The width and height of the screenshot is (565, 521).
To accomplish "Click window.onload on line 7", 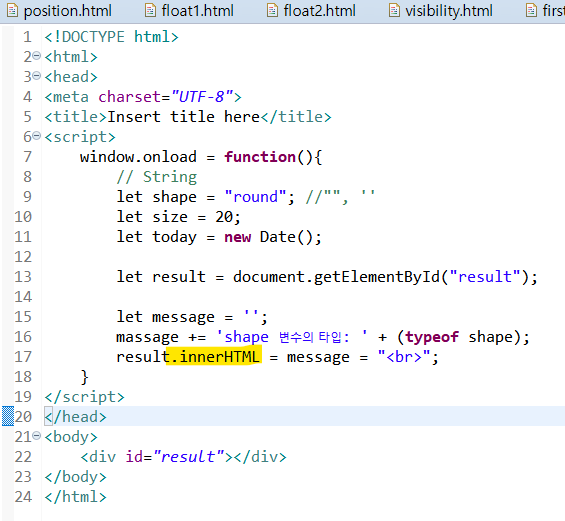I will click(x=138, y=157).
